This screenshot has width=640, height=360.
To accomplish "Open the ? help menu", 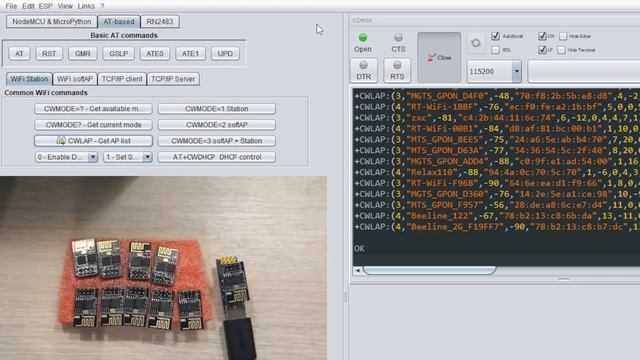I will pos(102,6).
